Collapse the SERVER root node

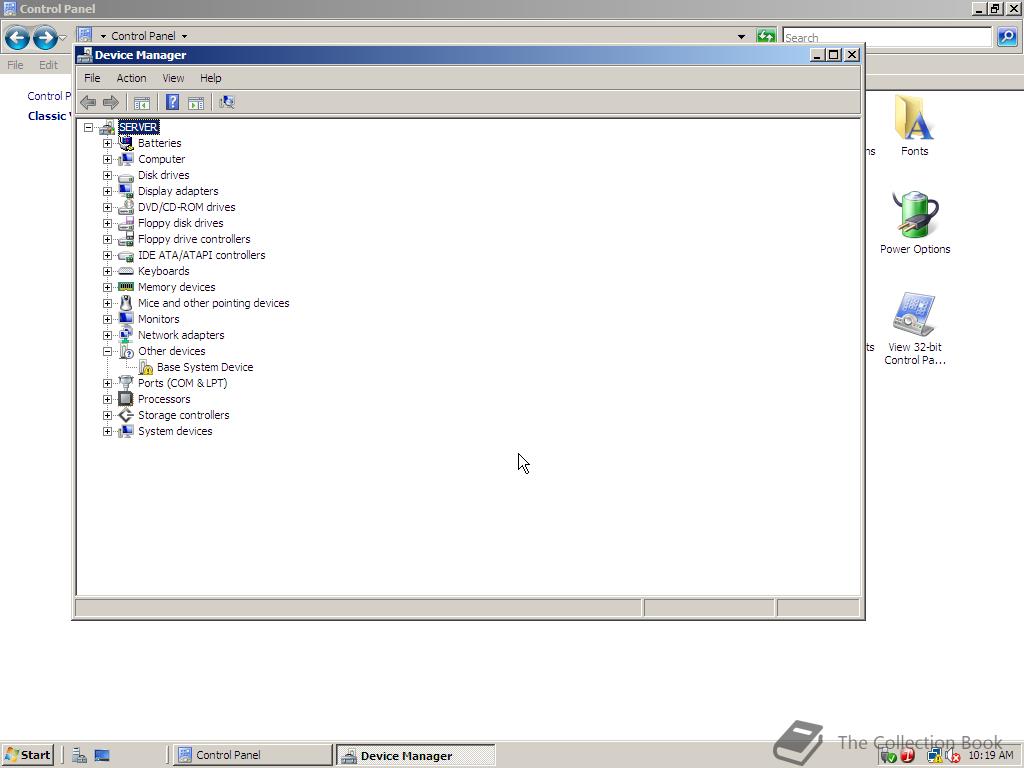[x=89, y=127]
